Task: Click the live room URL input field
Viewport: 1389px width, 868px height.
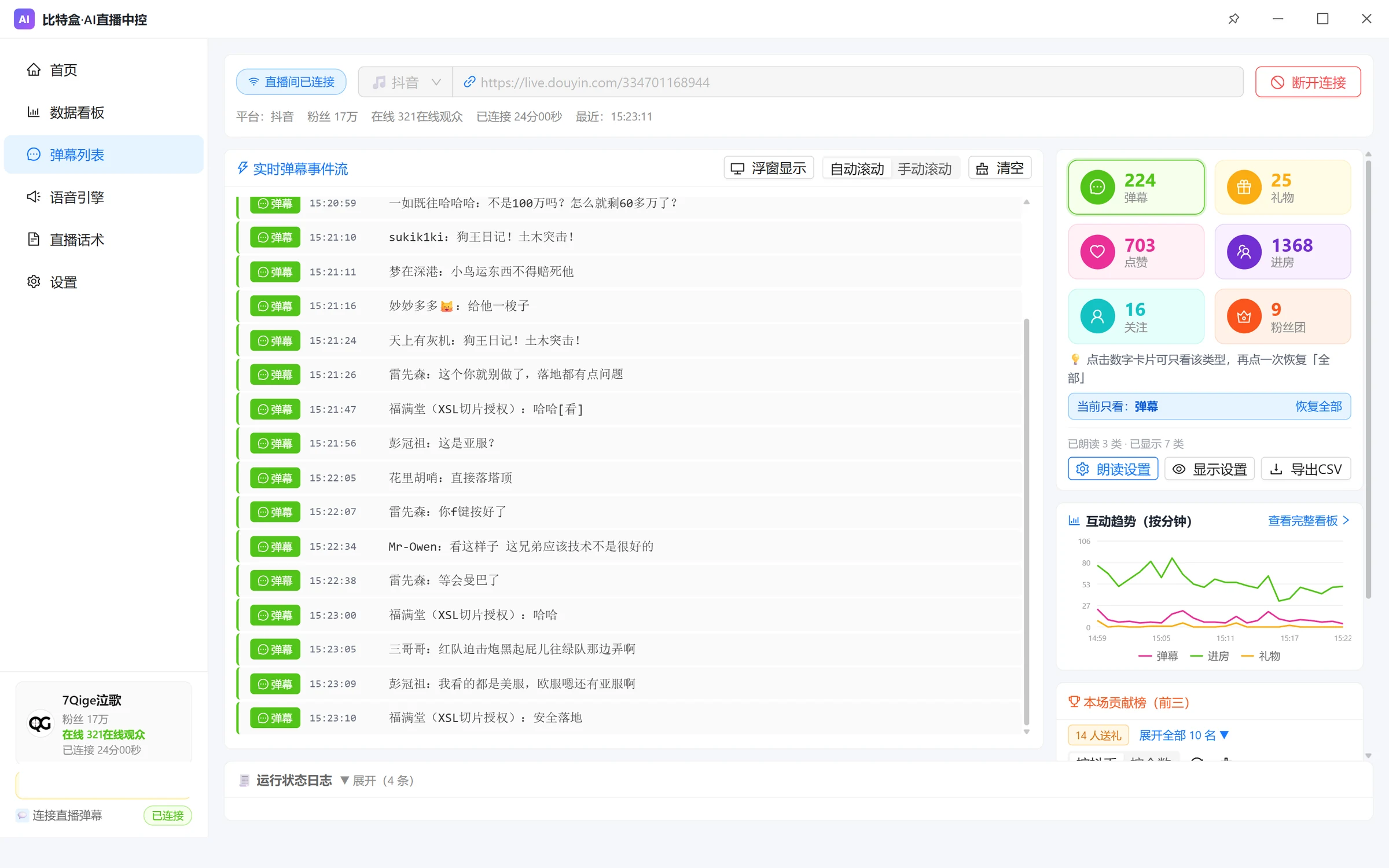Action: click(848, 82)
